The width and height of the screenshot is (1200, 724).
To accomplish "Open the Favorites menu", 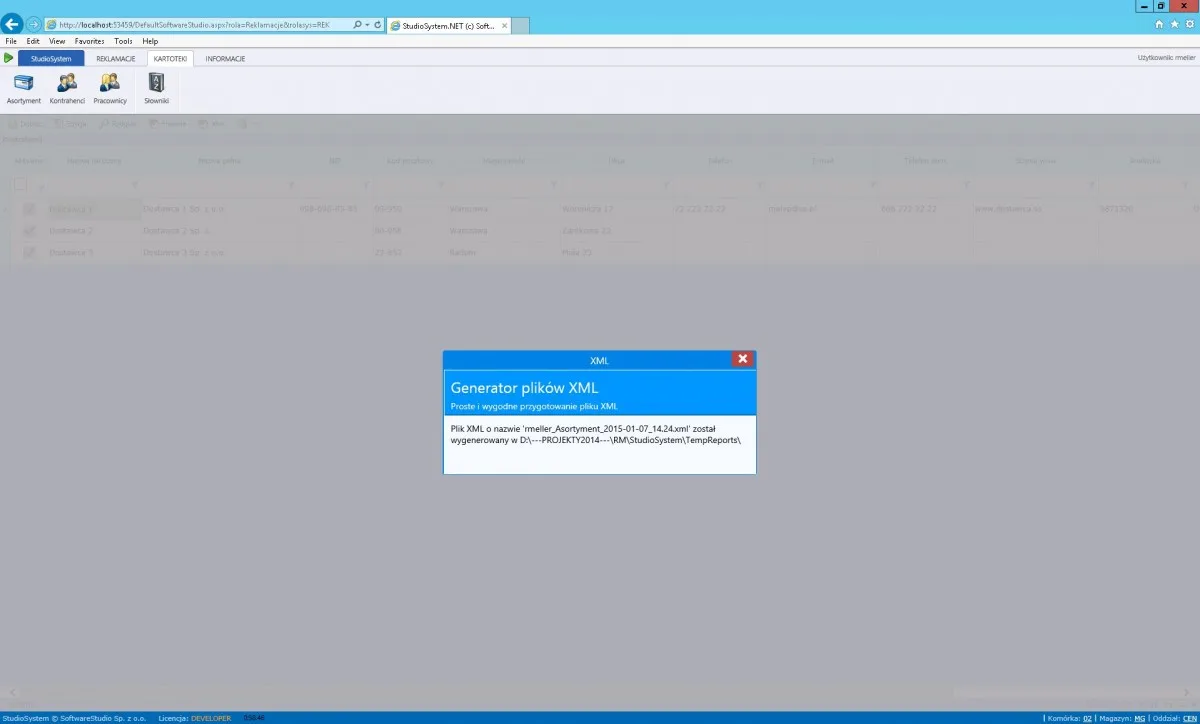I will tap(90, 41).
